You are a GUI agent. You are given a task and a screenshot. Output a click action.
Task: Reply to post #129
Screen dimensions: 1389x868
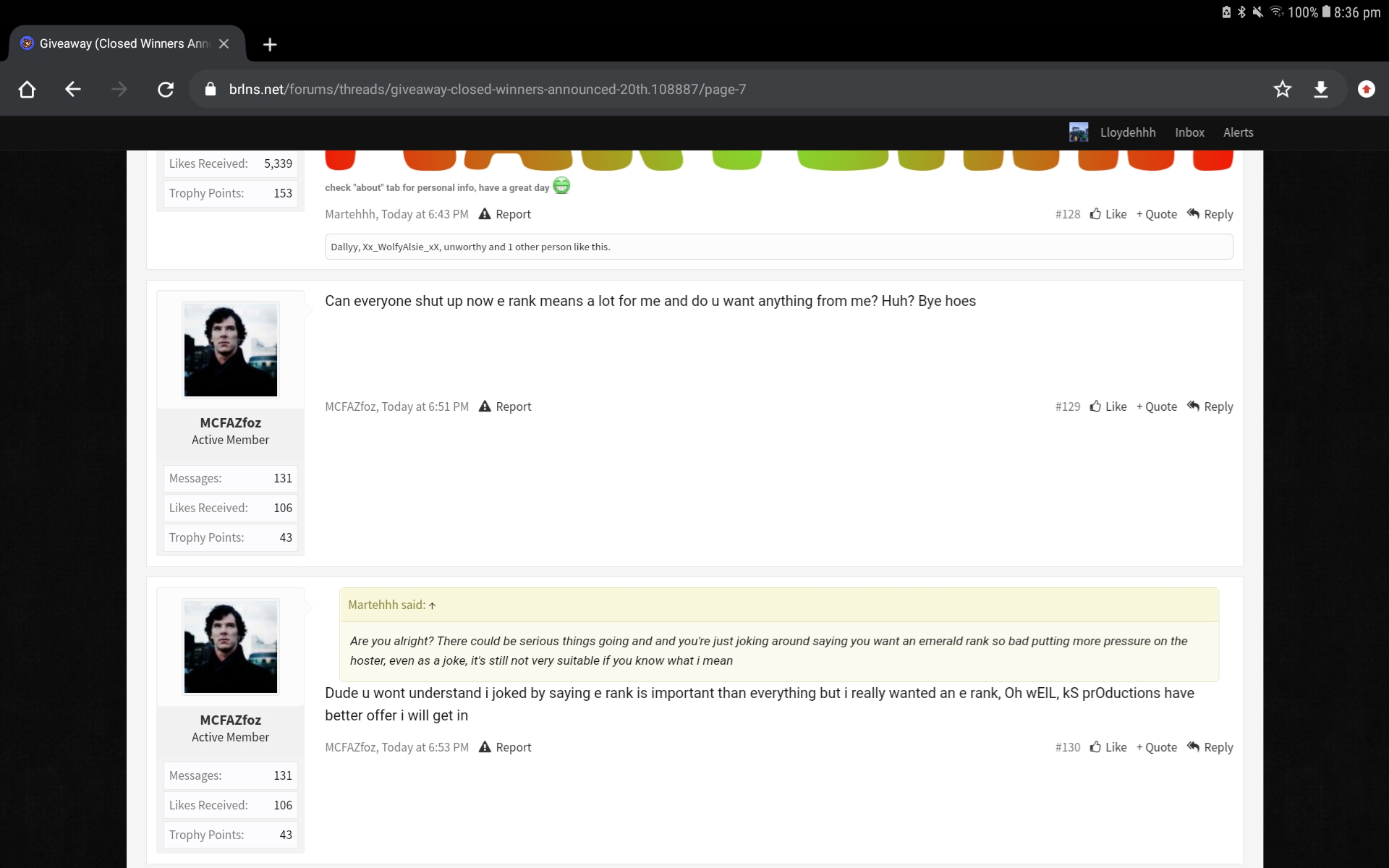pyautogui.click(x=1210, y=407)
